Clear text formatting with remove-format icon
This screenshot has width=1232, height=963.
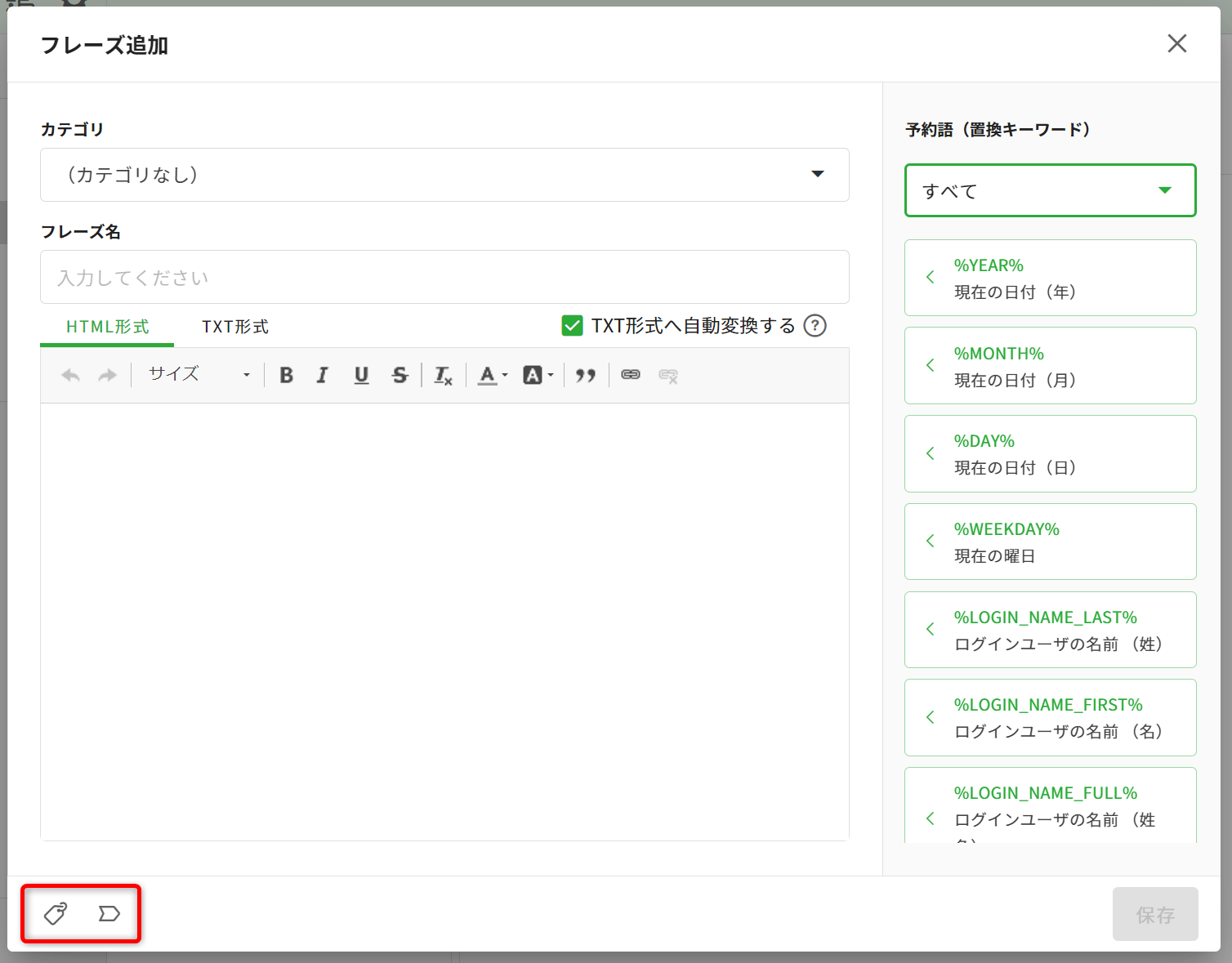[x=443, y=375]
